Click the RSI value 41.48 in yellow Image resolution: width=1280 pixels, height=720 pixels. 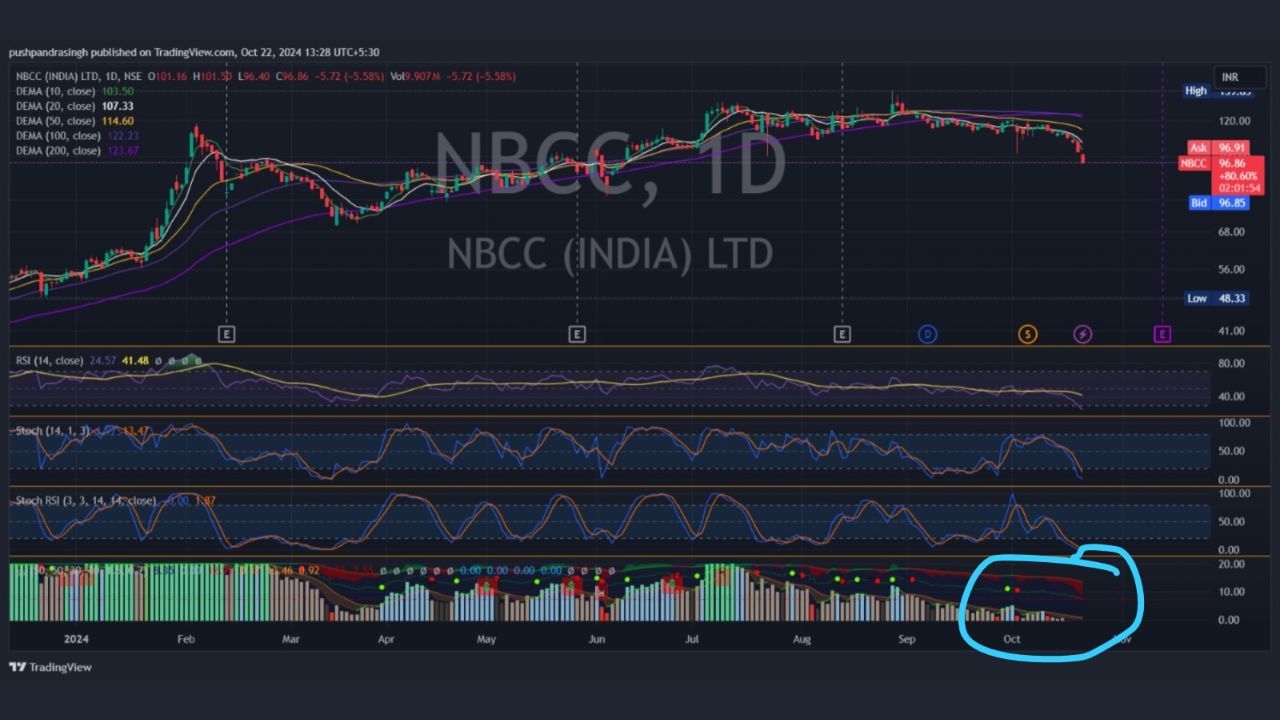[136, 360]
